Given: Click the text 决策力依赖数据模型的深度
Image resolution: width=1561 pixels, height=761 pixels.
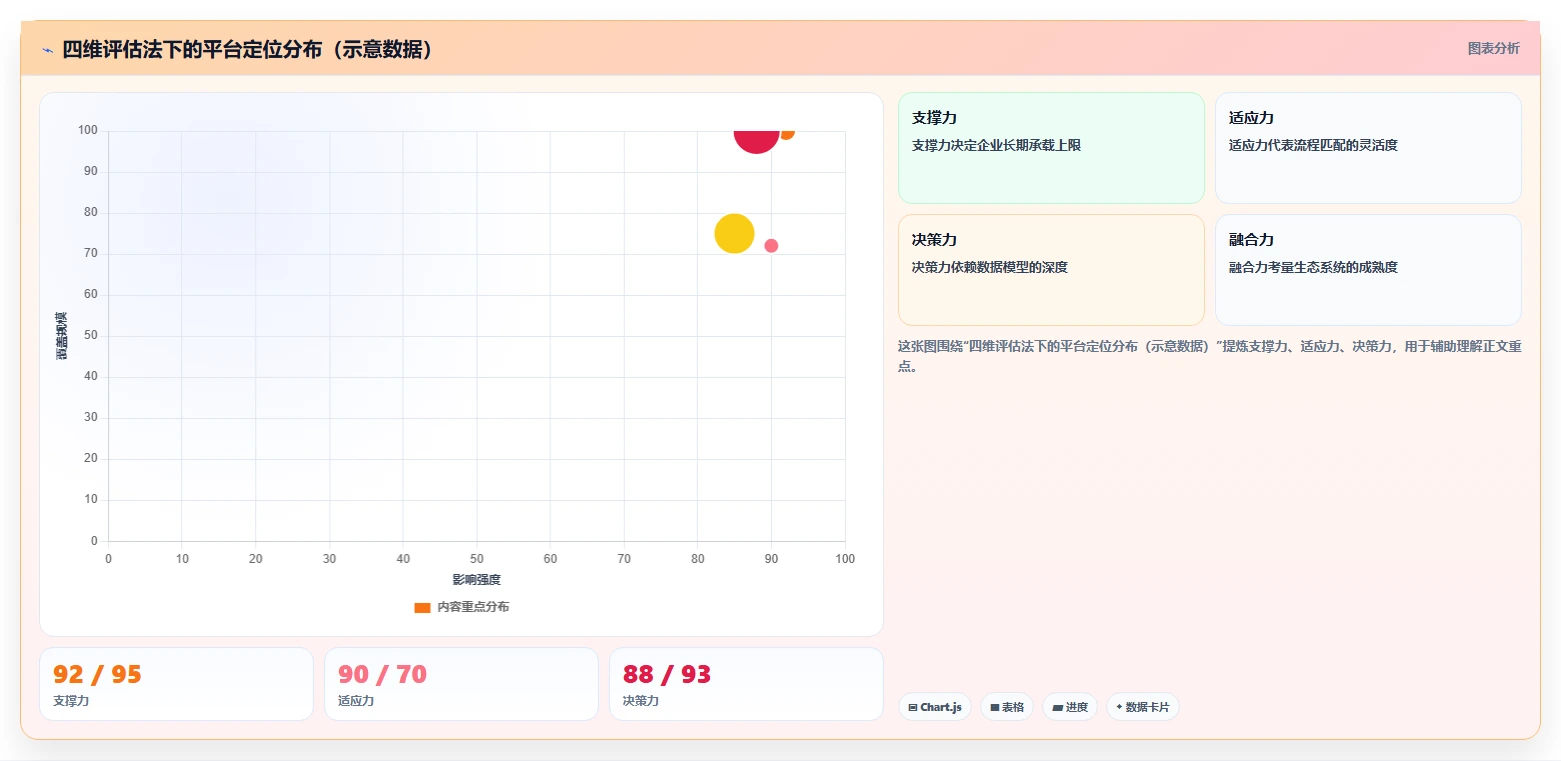Looking at the screenshot, I should coord(990,267).
